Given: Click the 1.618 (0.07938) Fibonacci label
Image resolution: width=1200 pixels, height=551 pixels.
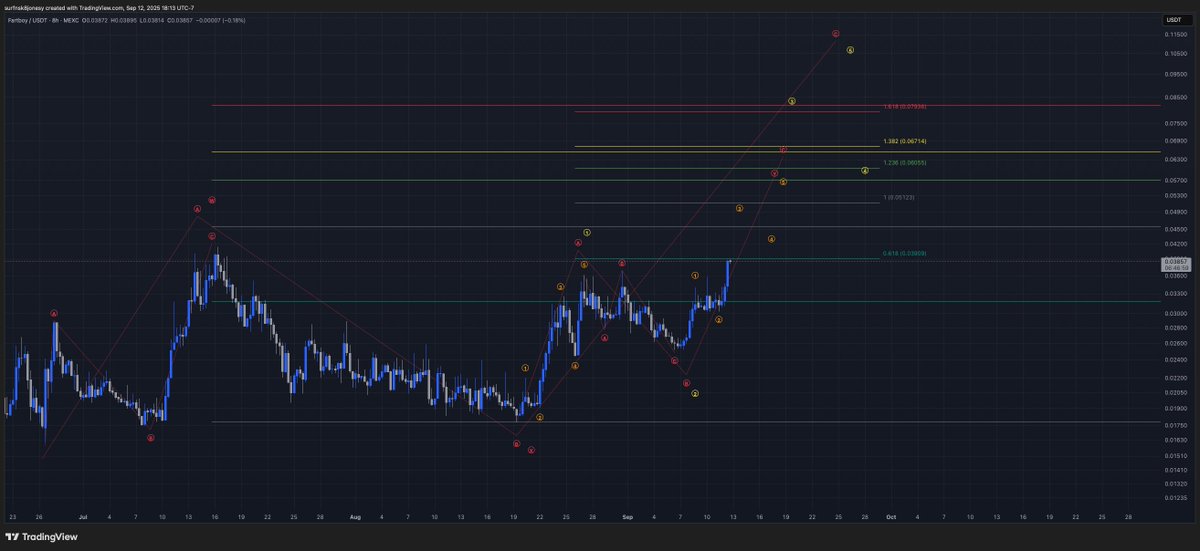Looking at the screenshot, I should (x=905, y=107).
